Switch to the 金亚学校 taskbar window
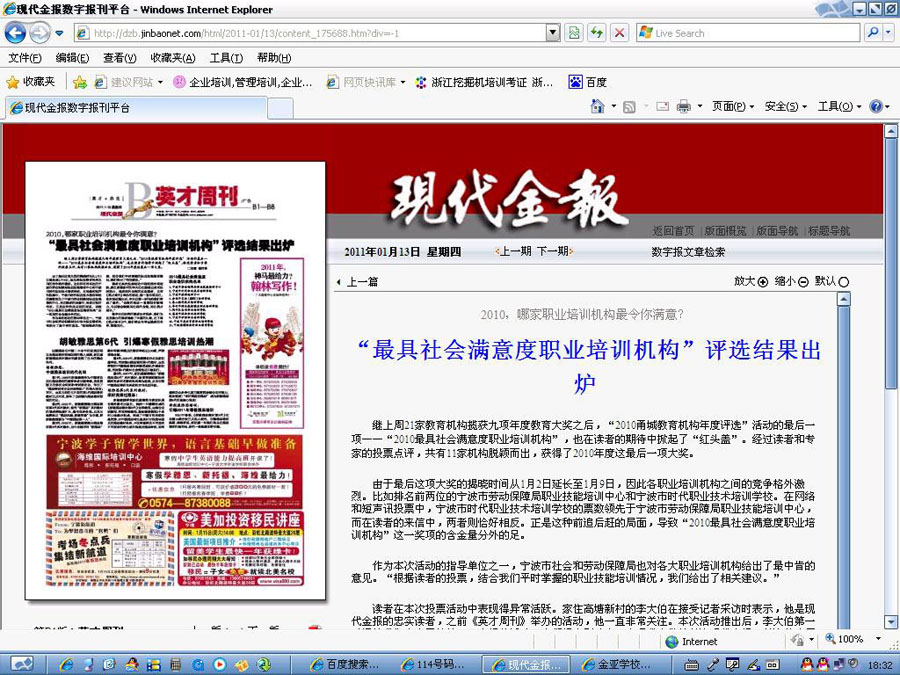This screenshot has height=675, width=900. click(x=617, y=665)
